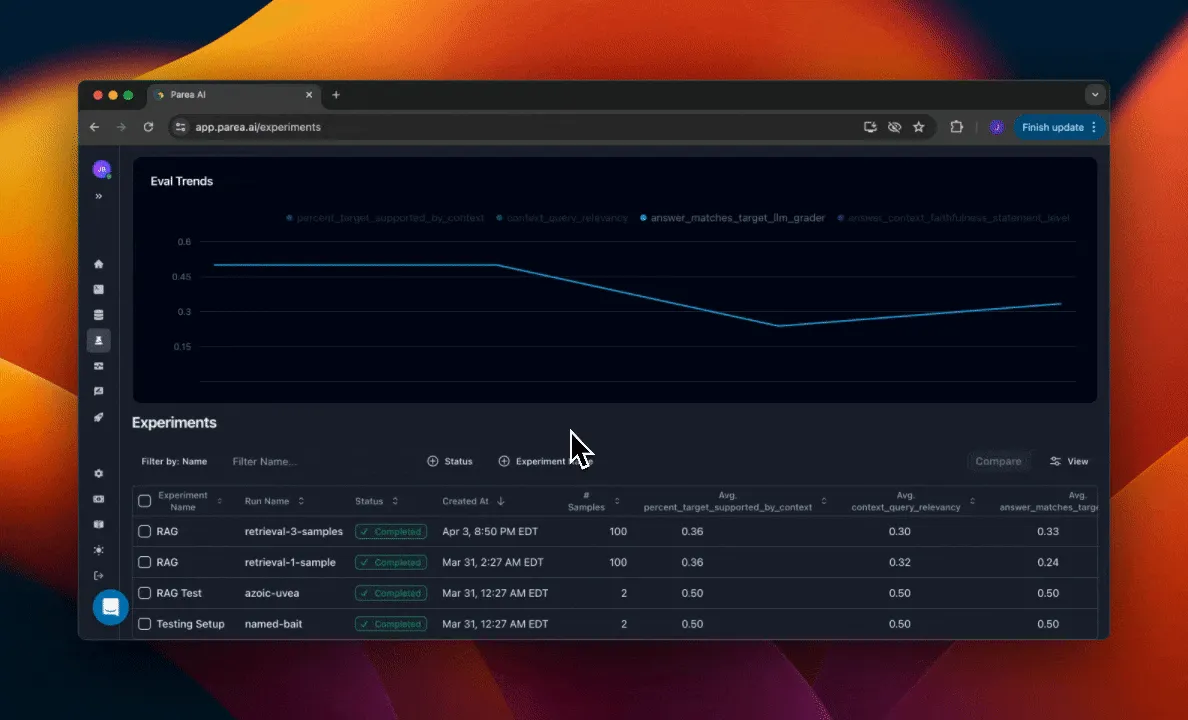Image resolution: width=1188 pixels, height=720 pixels.
Task: Toggle context_query_relevancy legend series
Action: [x=562, y=218]
